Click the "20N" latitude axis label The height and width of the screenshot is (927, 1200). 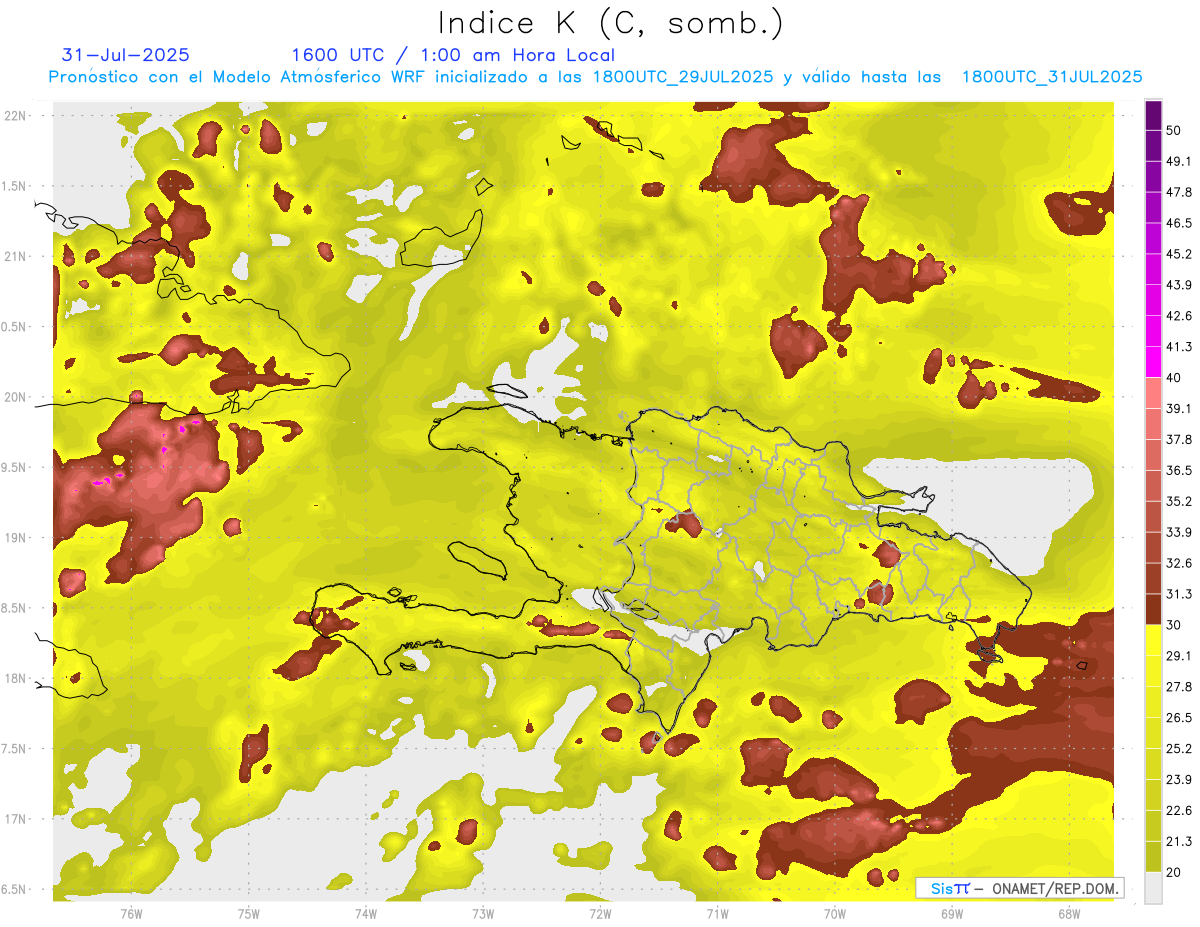pyautogui.click(x=15, y=397)
